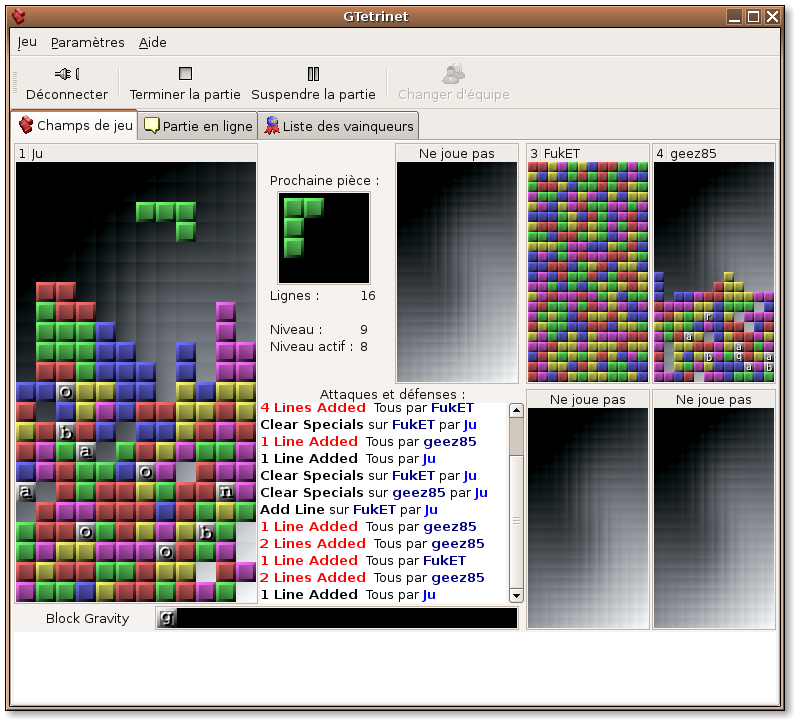Viewport: 794px width, 720px height.
Task: Click the 'Niveau actif : 8' value
Action: point(364,347)
